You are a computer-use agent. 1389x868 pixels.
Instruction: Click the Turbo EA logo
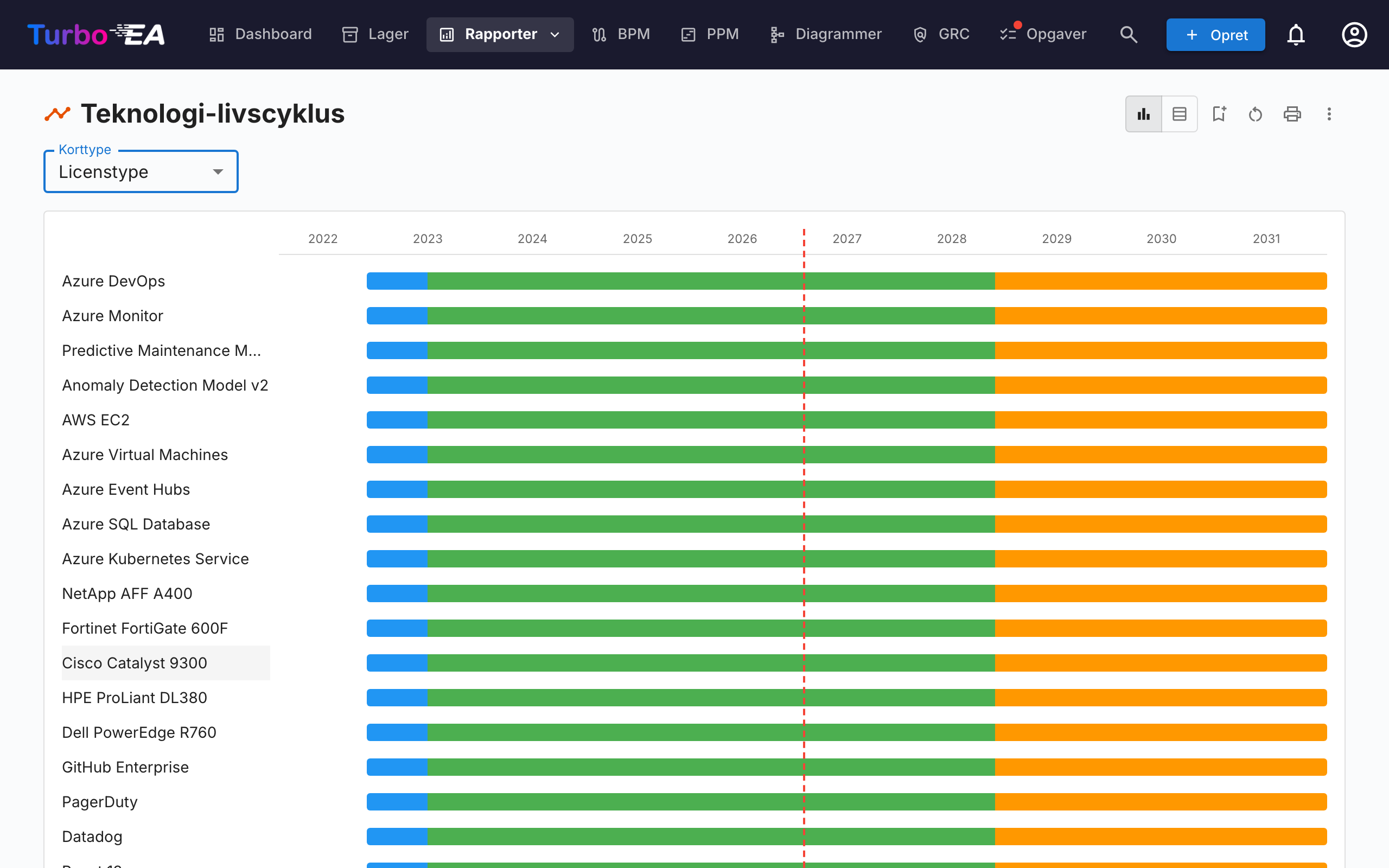click(97, 34)
